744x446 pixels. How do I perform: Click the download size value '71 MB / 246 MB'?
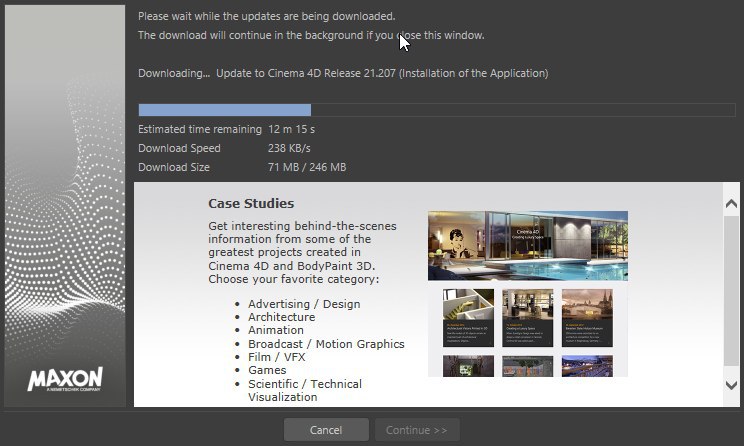[307, 167]
